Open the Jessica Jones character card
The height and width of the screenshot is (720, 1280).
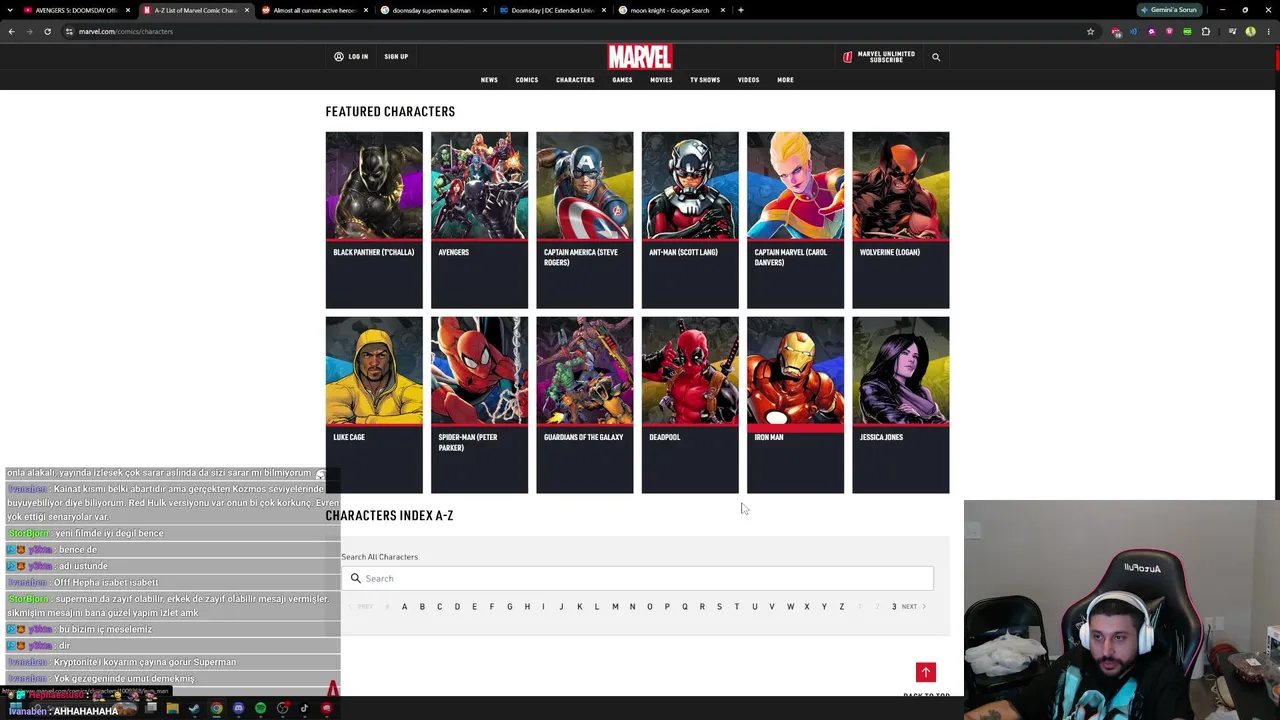(901, 405)
